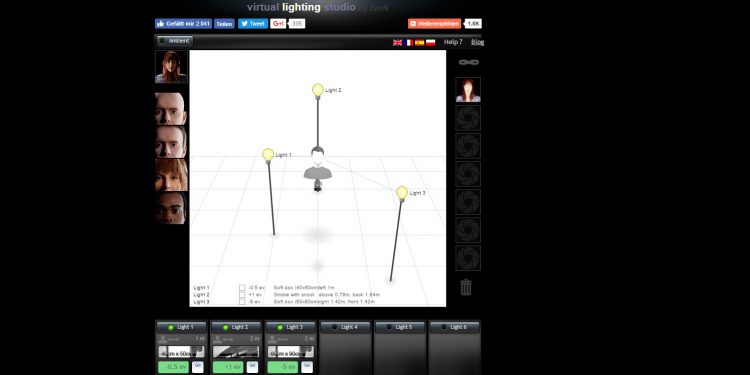The height and width of the screenshot is (375, 750).
Task: Click the main render preview of red-haired woman
Action: 171,67
